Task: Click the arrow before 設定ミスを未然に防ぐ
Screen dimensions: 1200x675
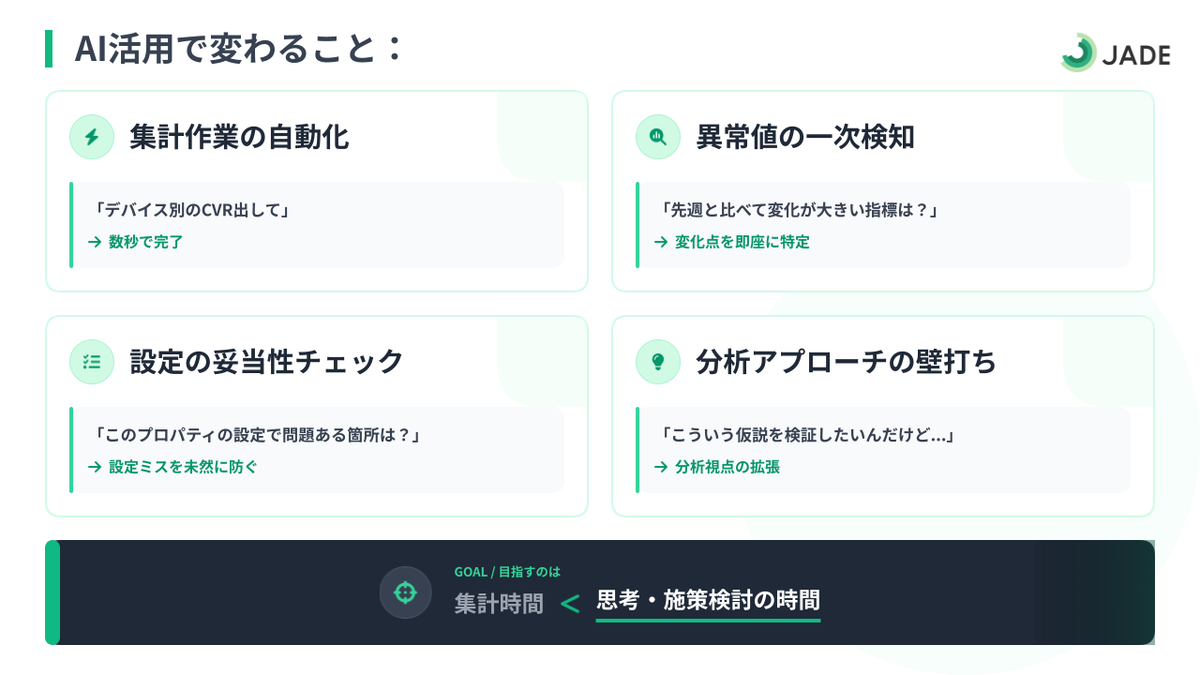Action: pos(95,467)
